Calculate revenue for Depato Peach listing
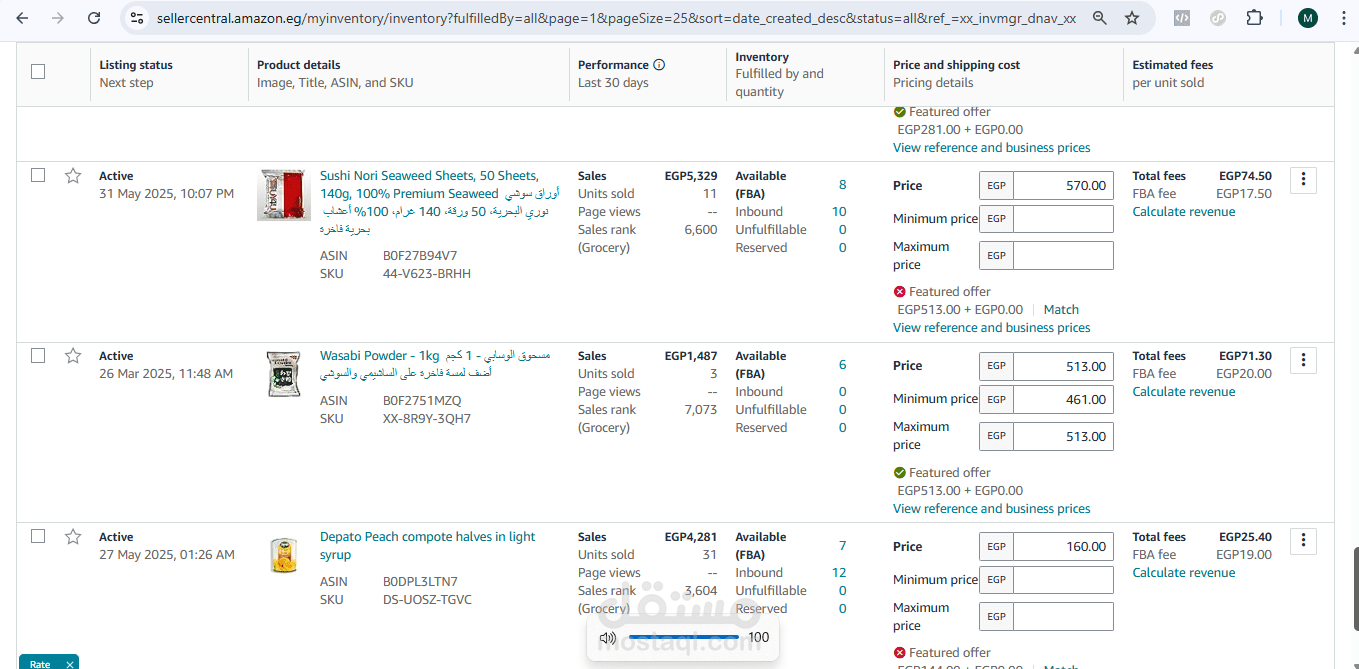The width and height of the screenshot is (1359, 669). coord(1183,573)
